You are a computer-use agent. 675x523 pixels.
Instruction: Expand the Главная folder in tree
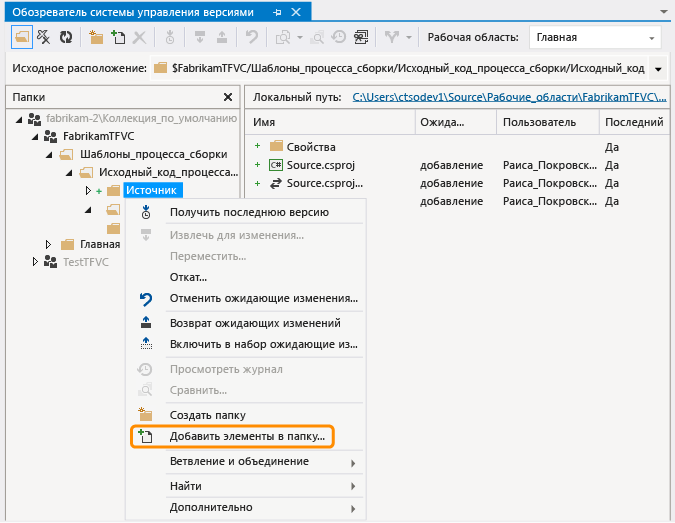click(x=48, y=244)
